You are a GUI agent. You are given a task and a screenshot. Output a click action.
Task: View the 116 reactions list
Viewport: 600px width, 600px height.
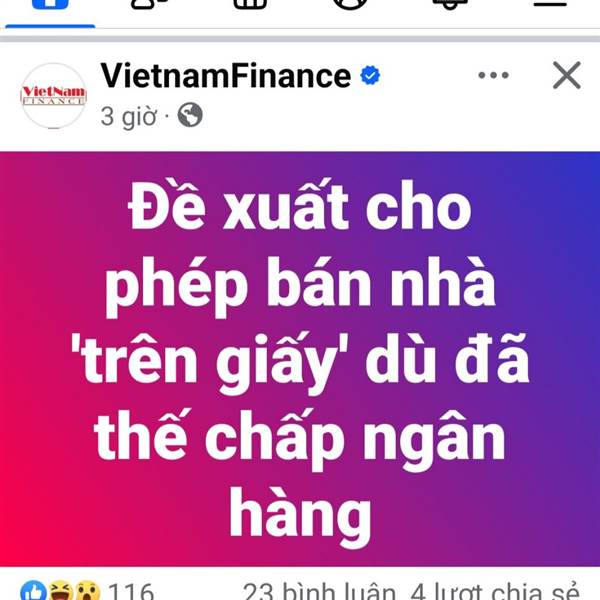(x=131, y=592)
